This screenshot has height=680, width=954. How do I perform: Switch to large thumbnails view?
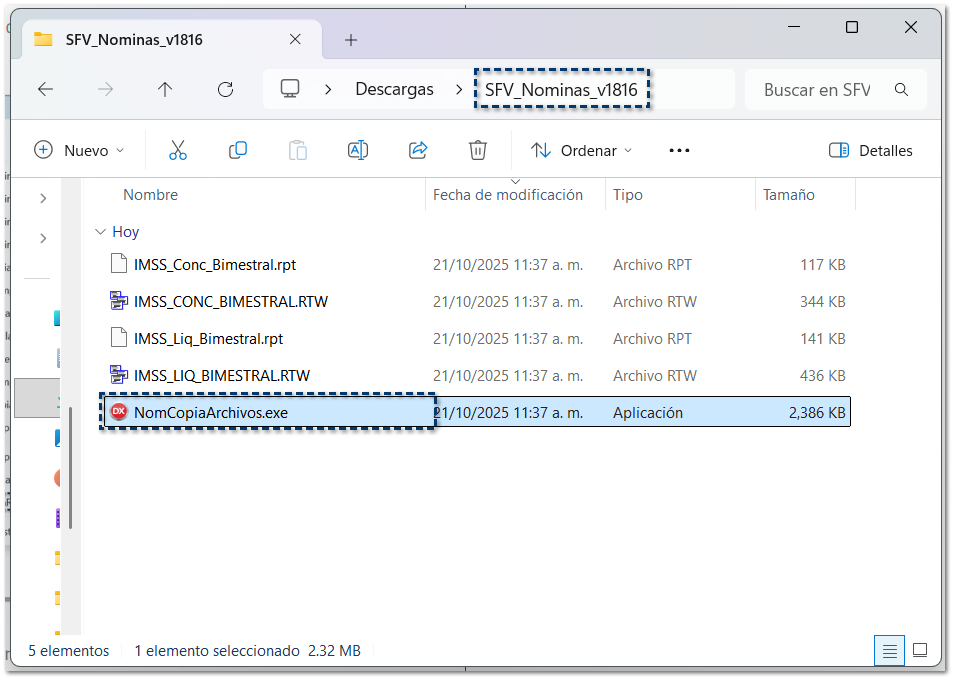(x=920, y=650)
